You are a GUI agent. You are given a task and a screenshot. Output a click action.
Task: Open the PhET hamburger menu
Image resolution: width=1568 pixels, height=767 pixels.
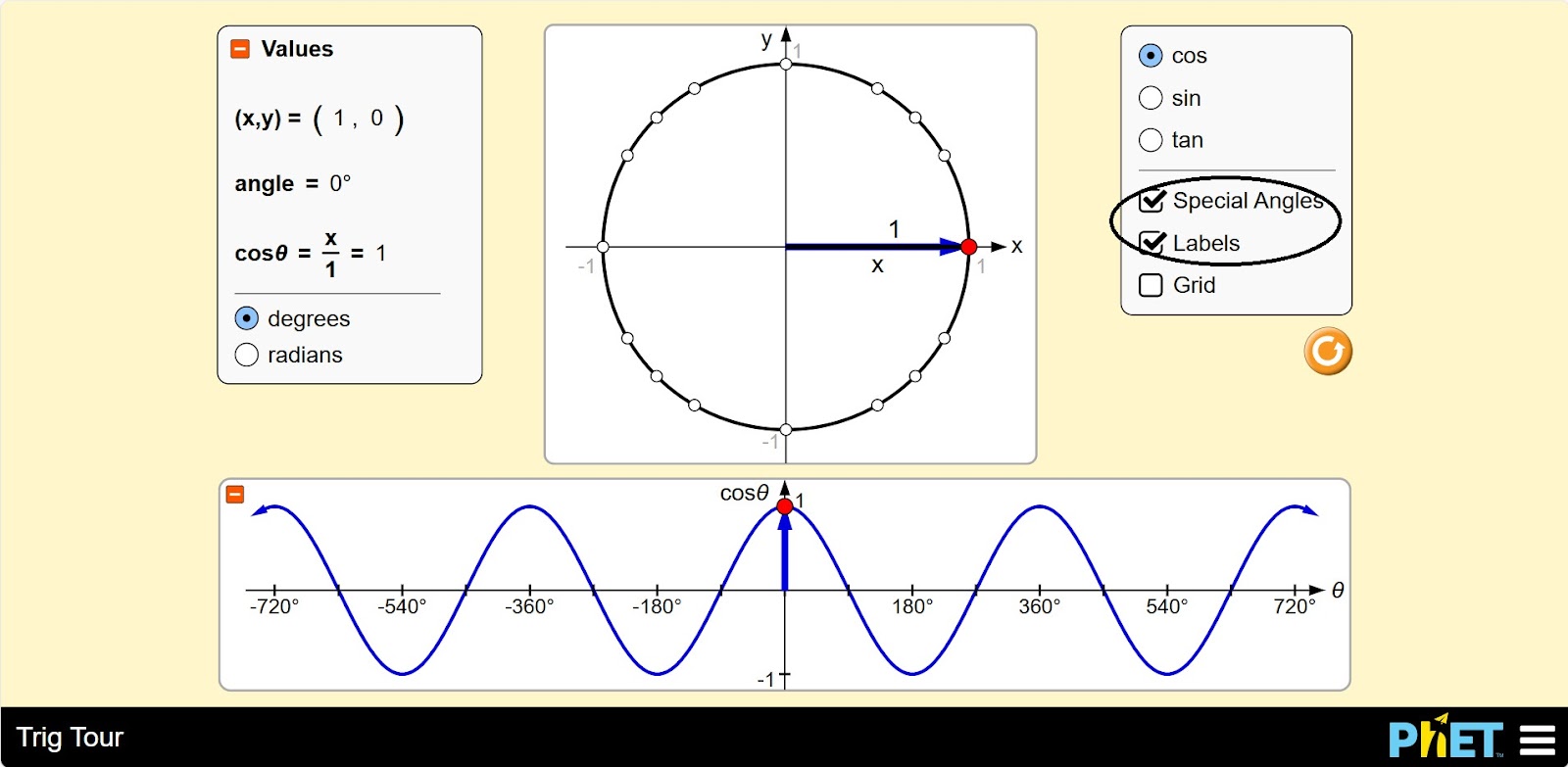point(1537,740)
